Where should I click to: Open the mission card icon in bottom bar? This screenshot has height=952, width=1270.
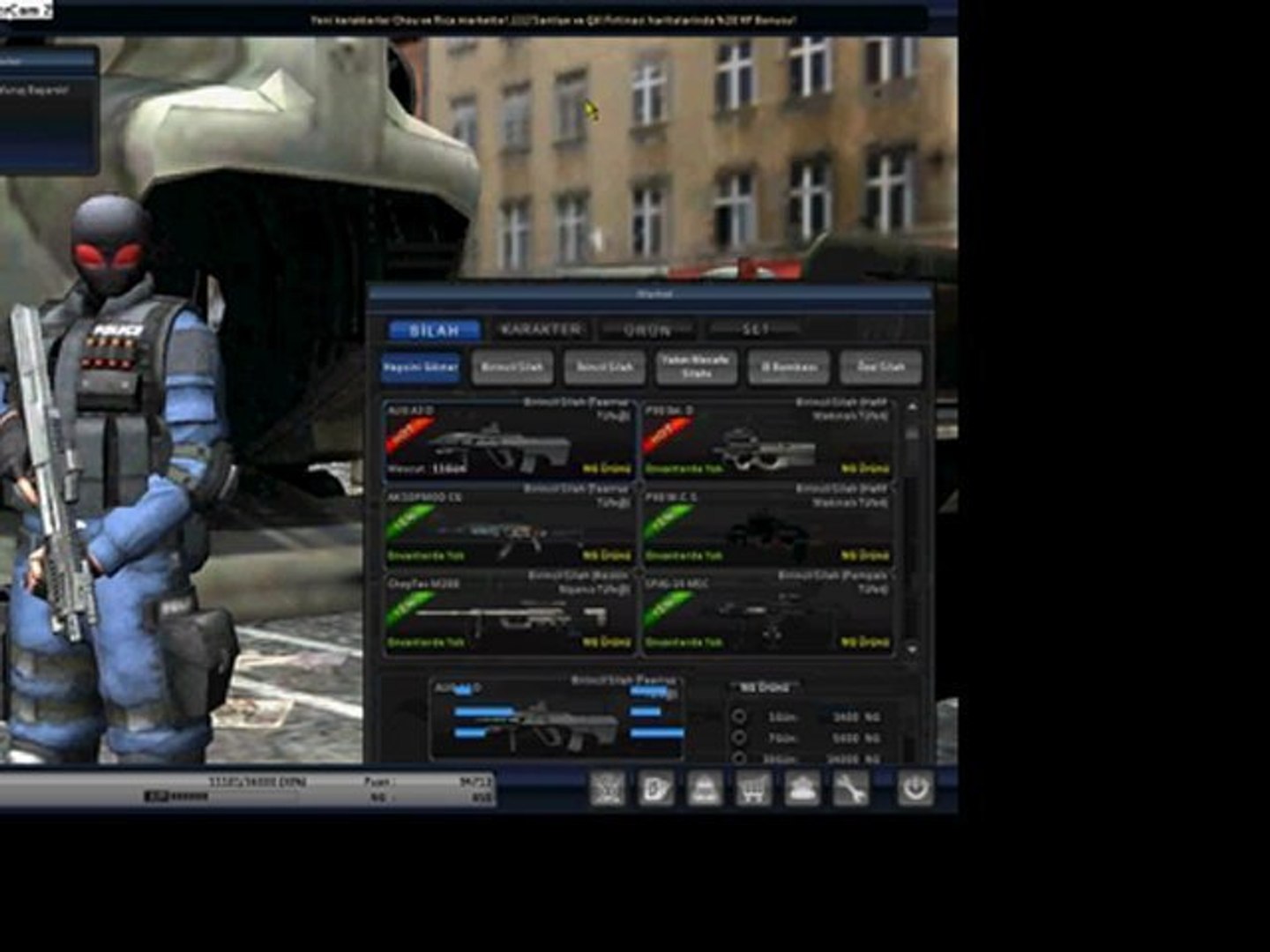point(656,788)
